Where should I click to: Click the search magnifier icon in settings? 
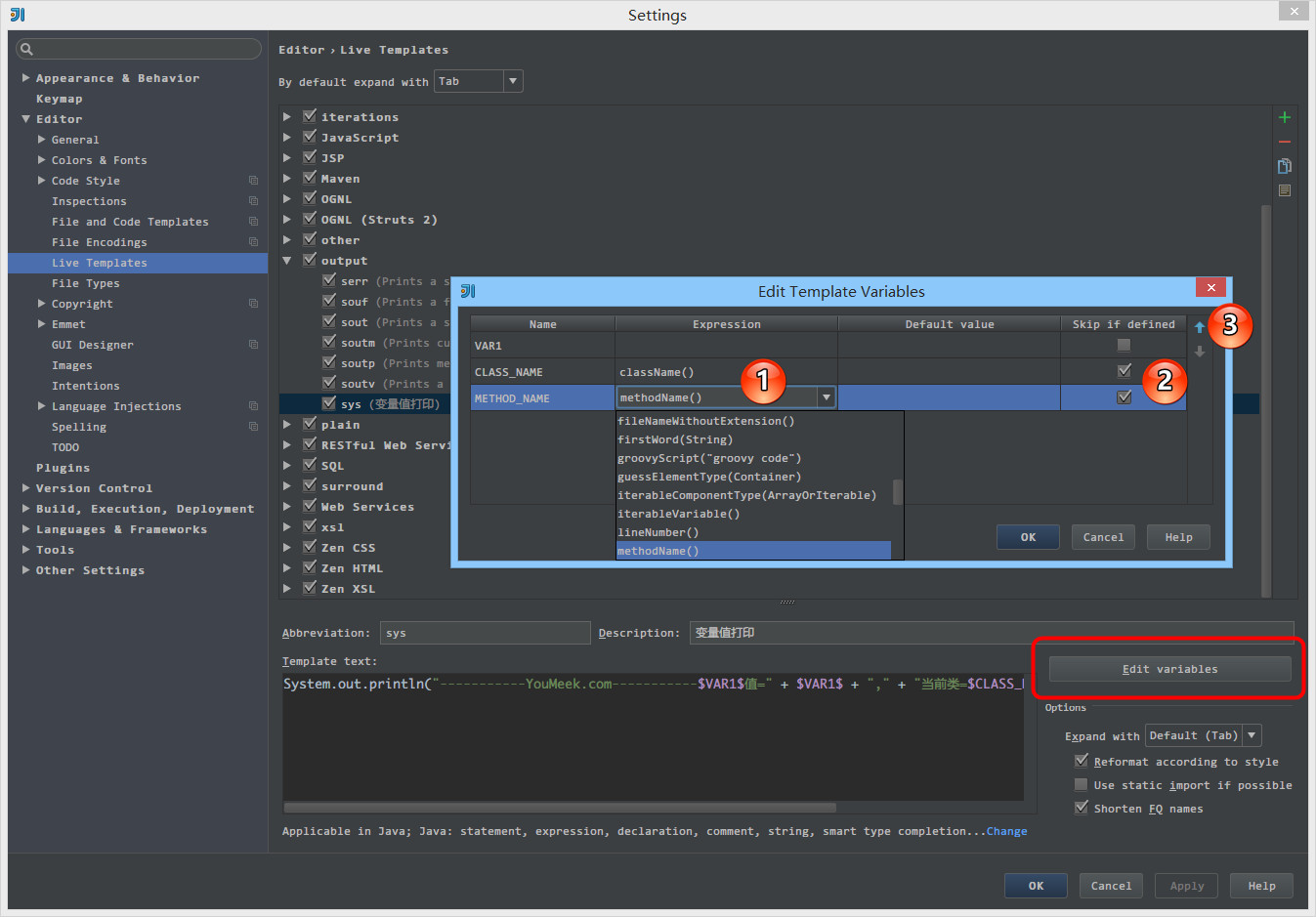point(27,49)
